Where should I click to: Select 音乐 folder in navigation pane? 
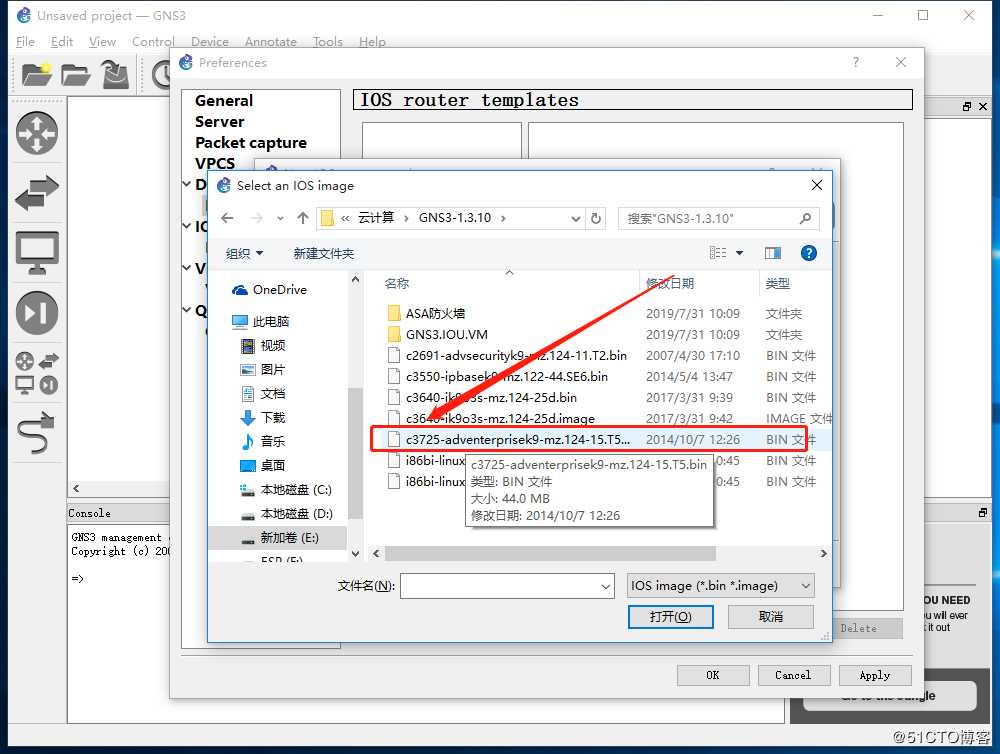click(263, 441)
